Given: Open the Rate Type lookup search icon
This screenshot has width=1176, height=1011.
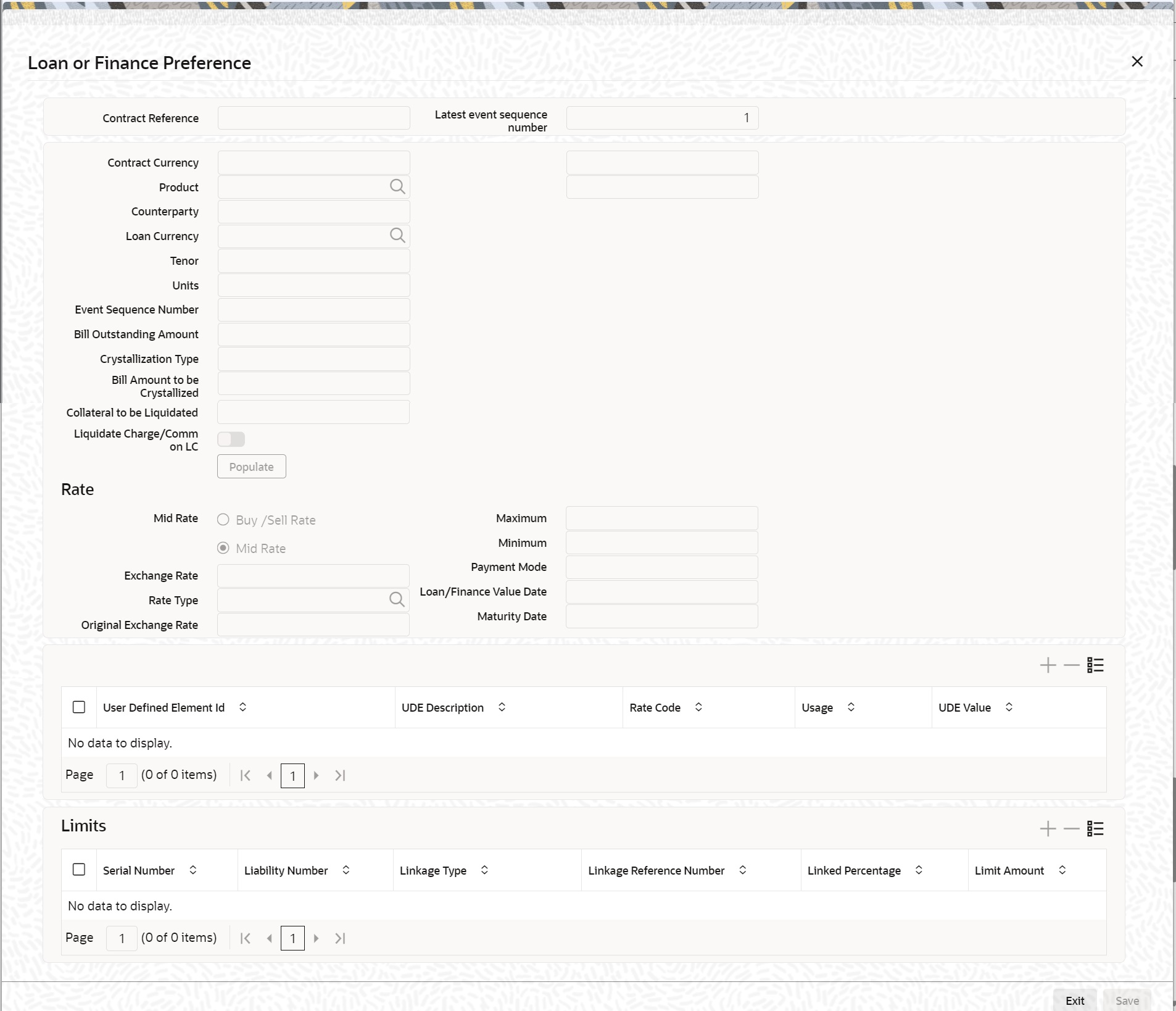Looking at the screenshot, I should click(397, 599).
